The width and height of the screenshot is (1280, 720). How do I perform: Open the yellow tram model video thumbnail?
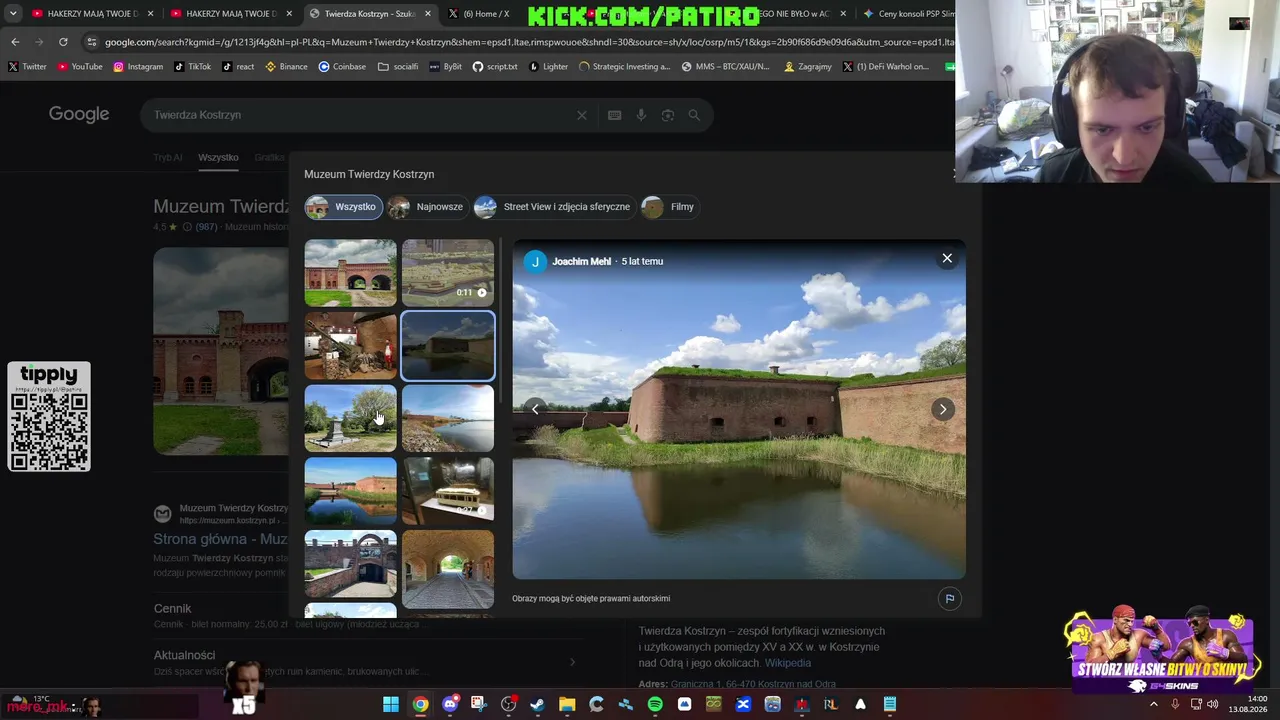tap(448, 491)
